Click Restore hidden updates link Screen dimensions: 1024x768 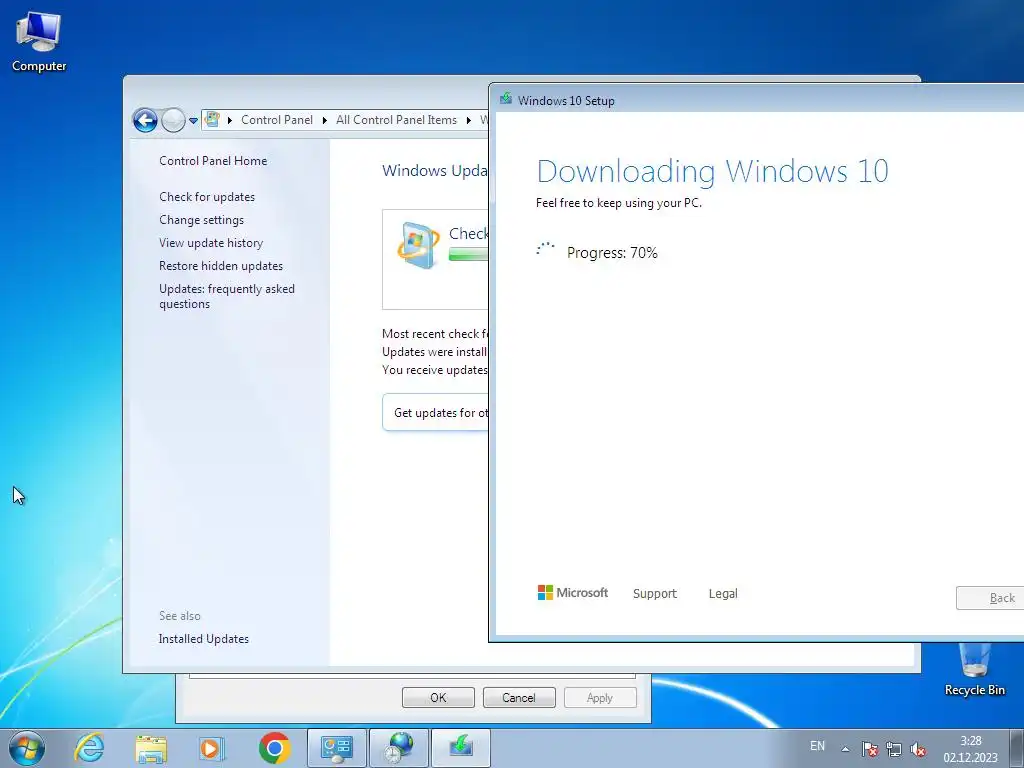pos(221,266)
